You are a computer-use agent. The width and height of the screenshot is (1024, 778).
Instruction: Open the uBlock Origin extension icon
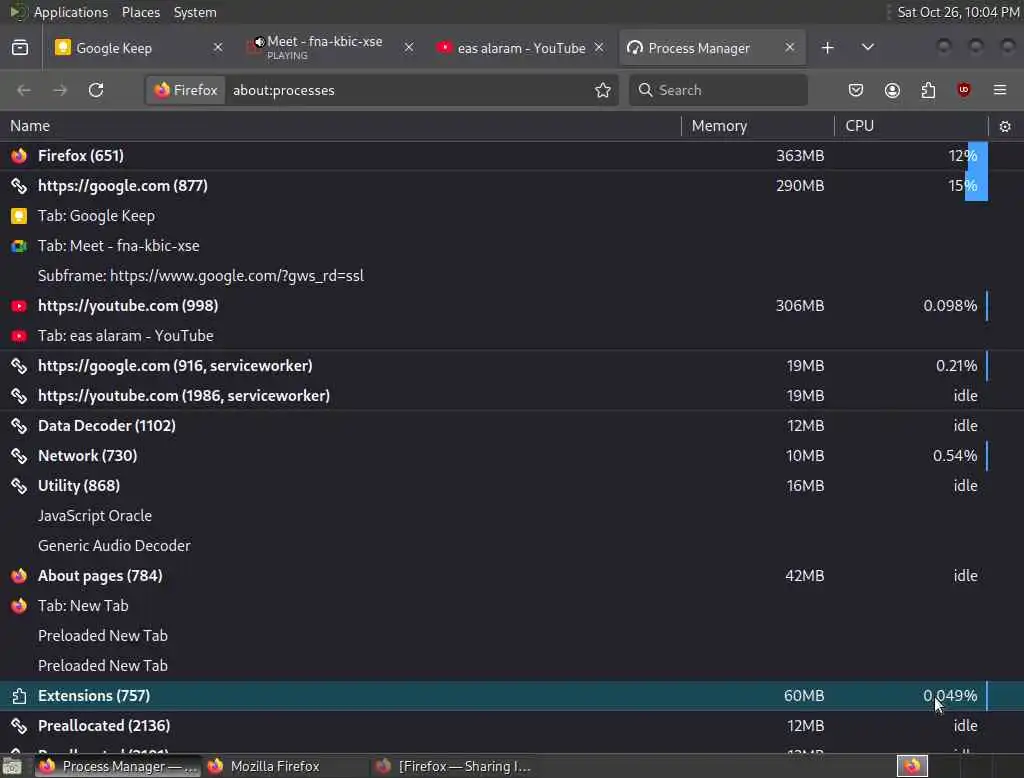coord(964,90)
